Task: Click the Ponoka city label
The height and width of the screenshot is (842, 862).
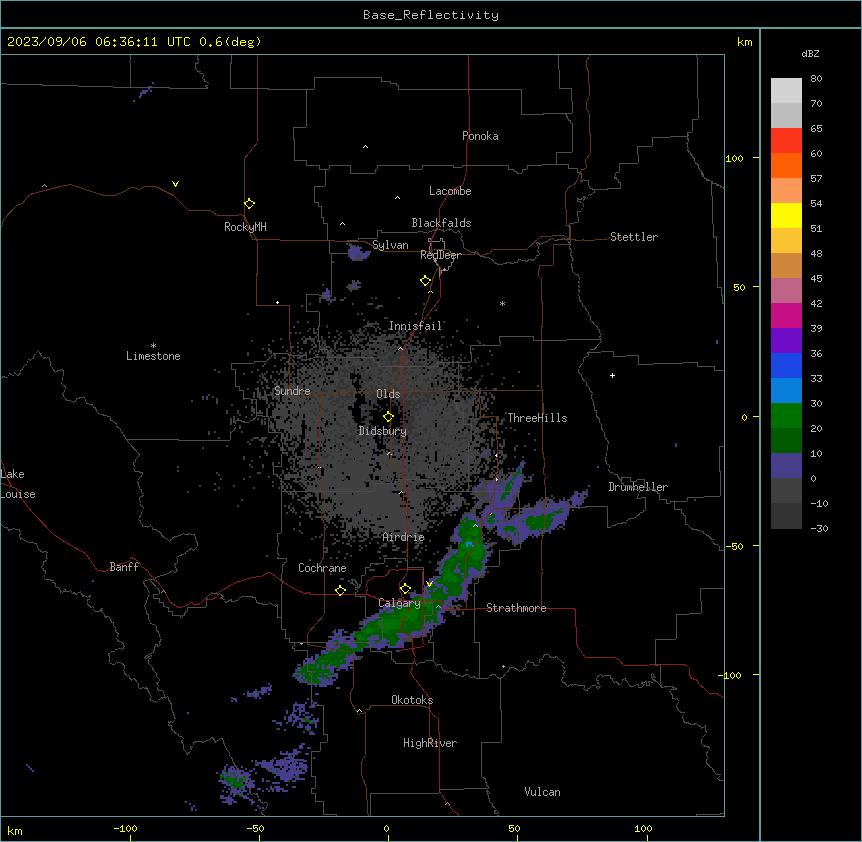Action: [480, 136]
